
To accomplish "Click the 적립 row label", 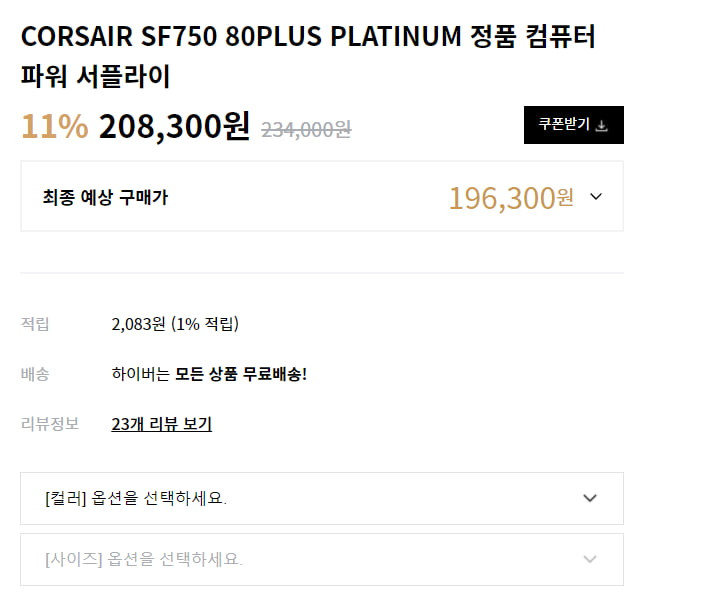I will [35, 324].
